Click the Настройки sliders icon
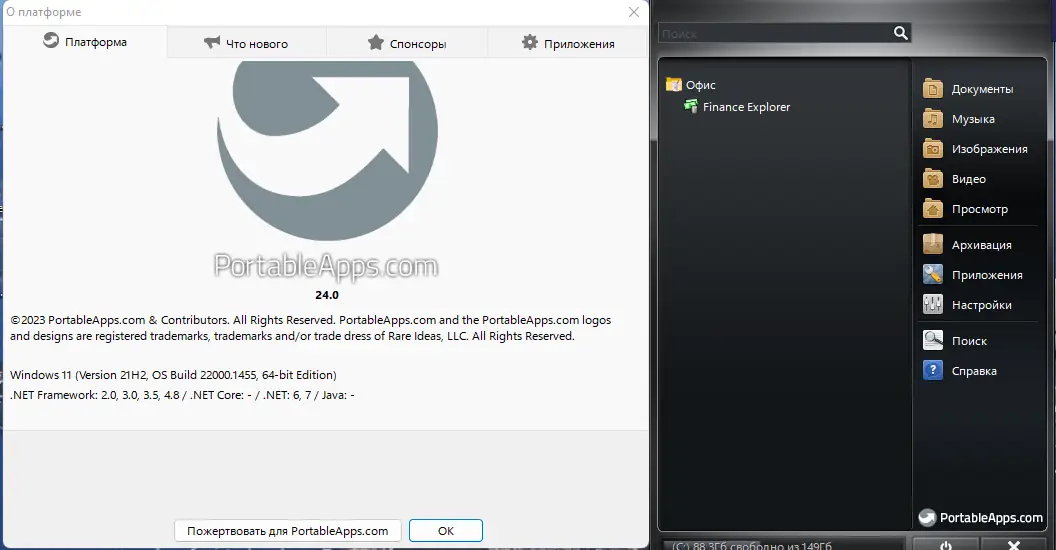Viewport: 1056px width, 550px height. [933, 304]
